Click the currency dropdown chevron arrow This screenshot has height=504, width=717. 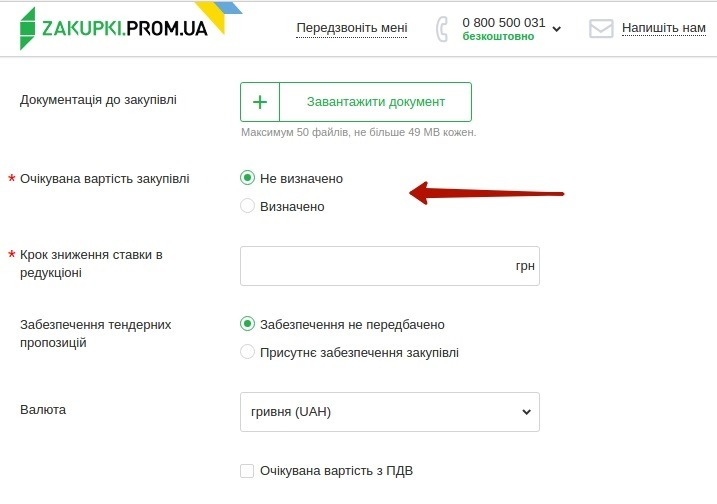tap(526, 412)
